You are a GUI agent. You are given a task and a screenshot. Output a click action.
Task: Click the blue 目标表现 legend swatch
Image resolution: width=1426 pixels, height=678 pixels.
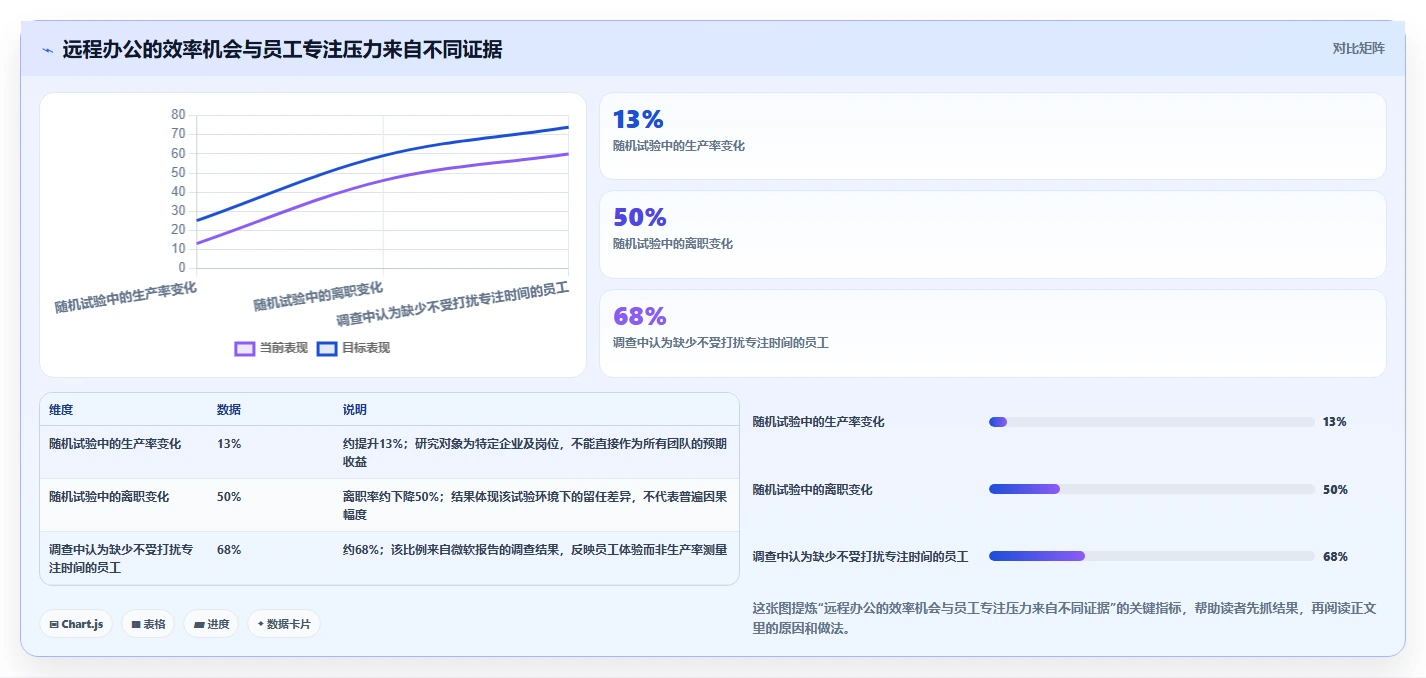(x=327, y=349)
